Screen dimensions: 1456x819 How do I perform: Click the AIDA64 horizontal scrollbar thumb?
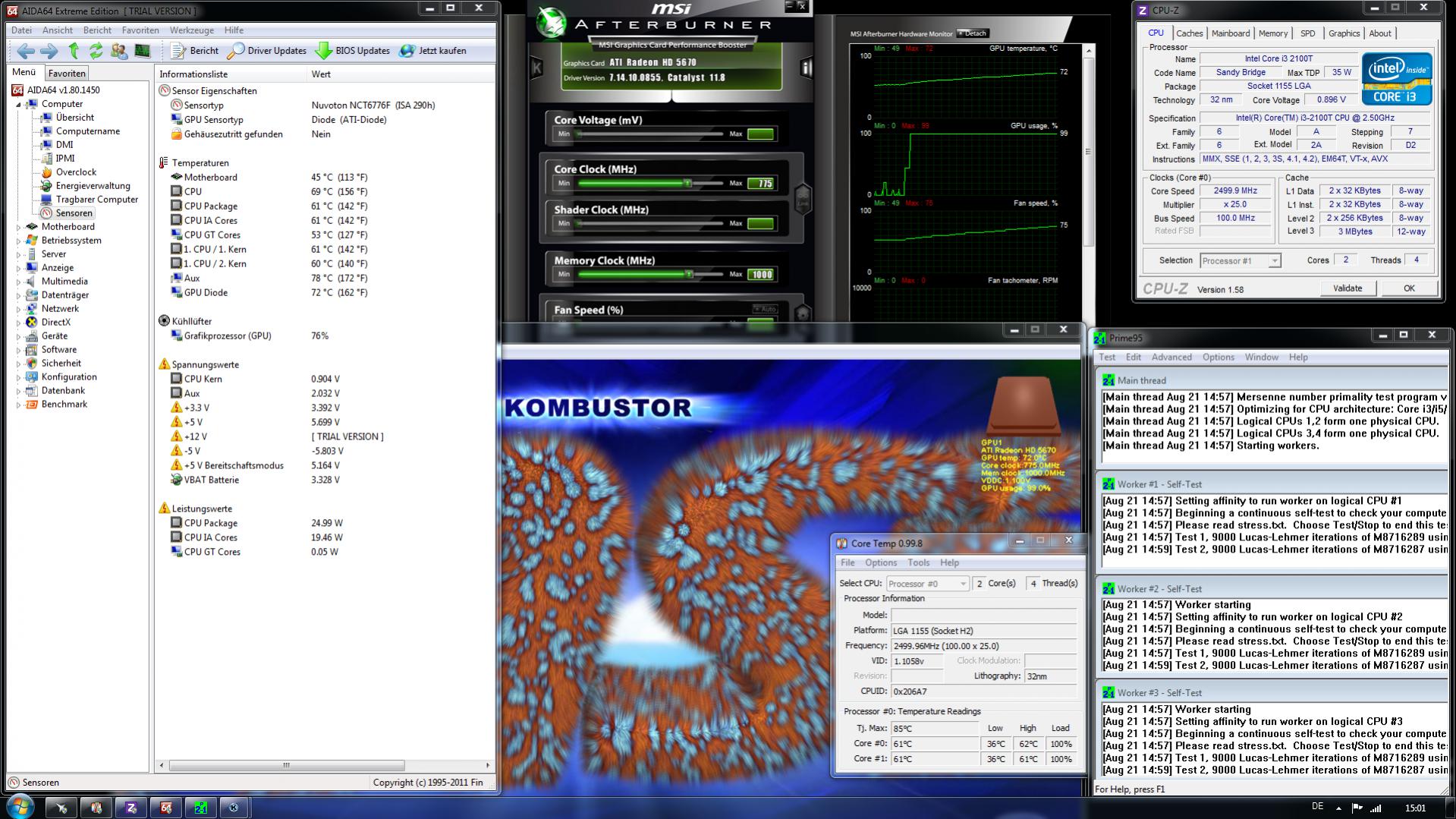pos(286,765)
